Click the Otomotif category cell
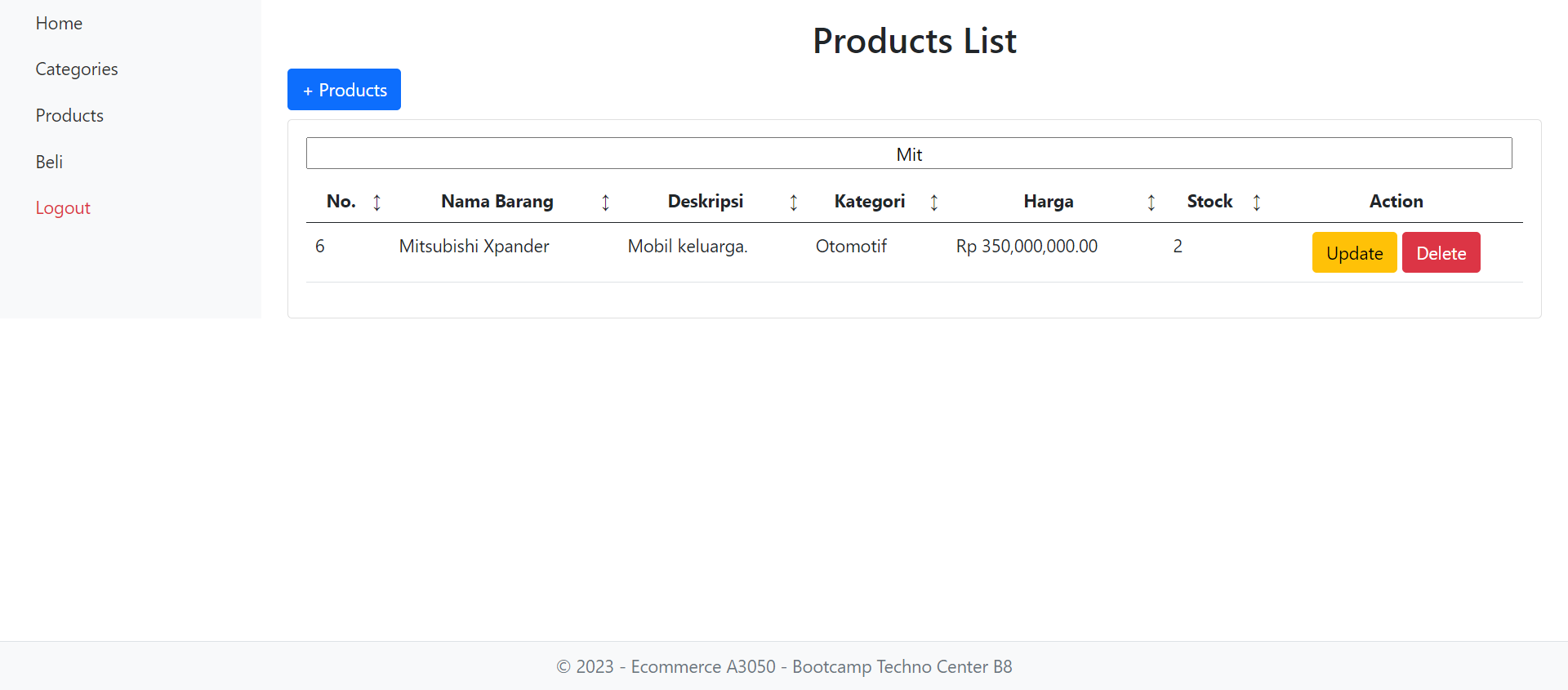 pos(851,247)
